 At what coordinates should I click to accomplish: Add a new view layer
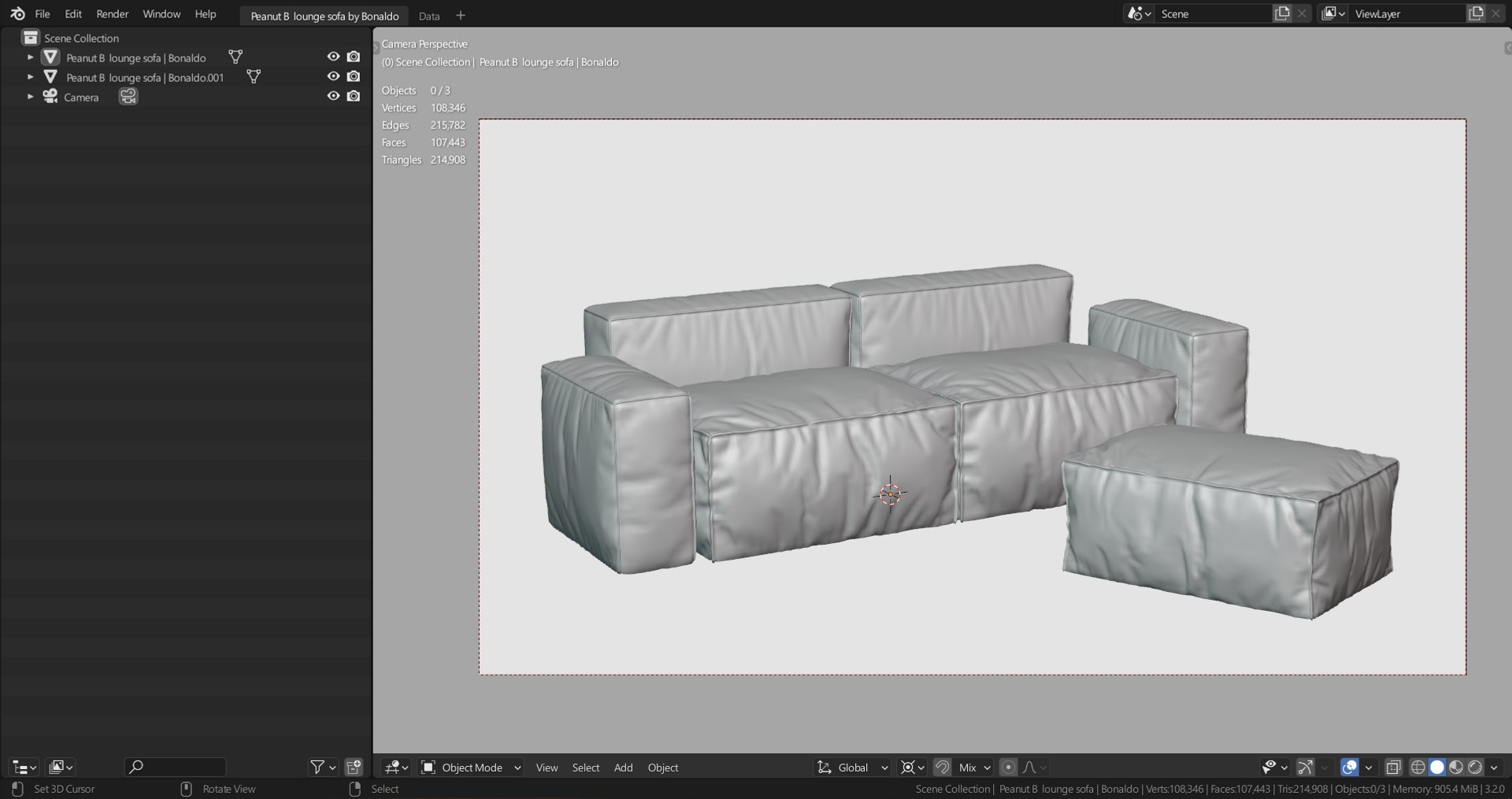tap(1476, 13)
